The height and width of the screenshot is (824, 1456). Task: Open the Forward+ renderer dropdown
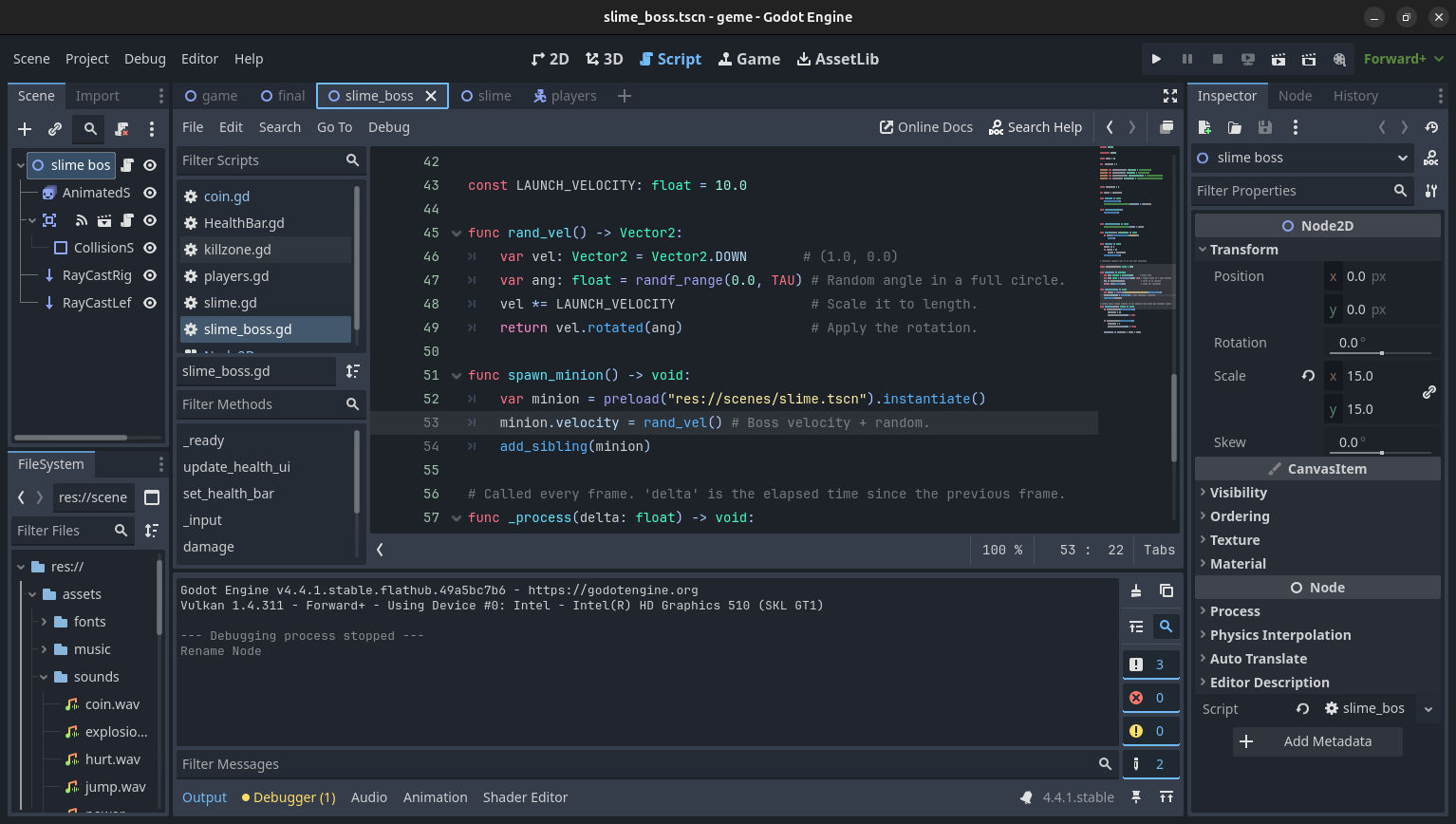tap(1404, 59)
